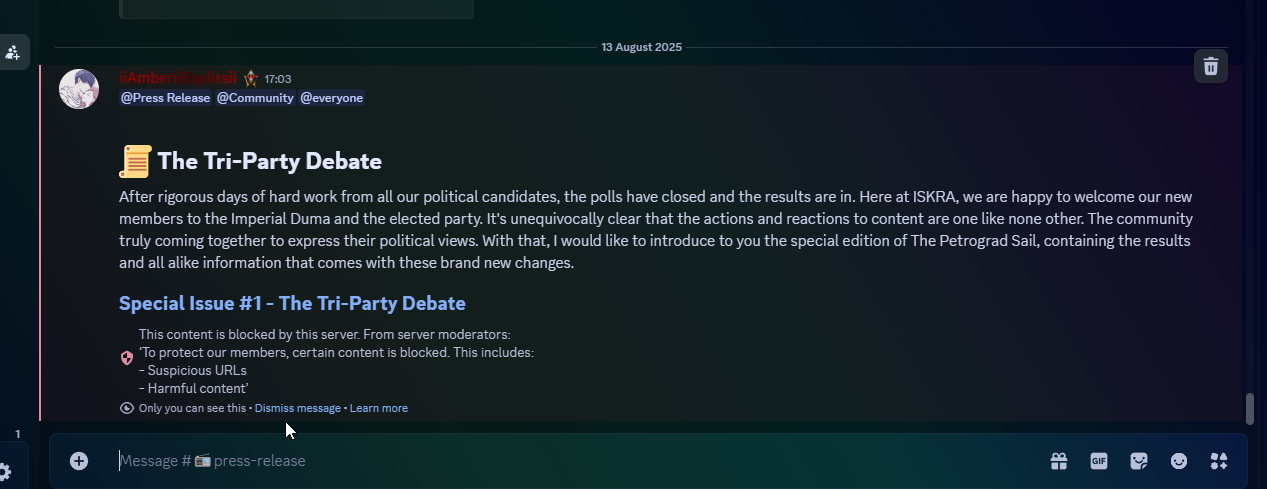1267x489 pixels.
Task: Click the plus attachment button
Action: (x=79, y=461)
